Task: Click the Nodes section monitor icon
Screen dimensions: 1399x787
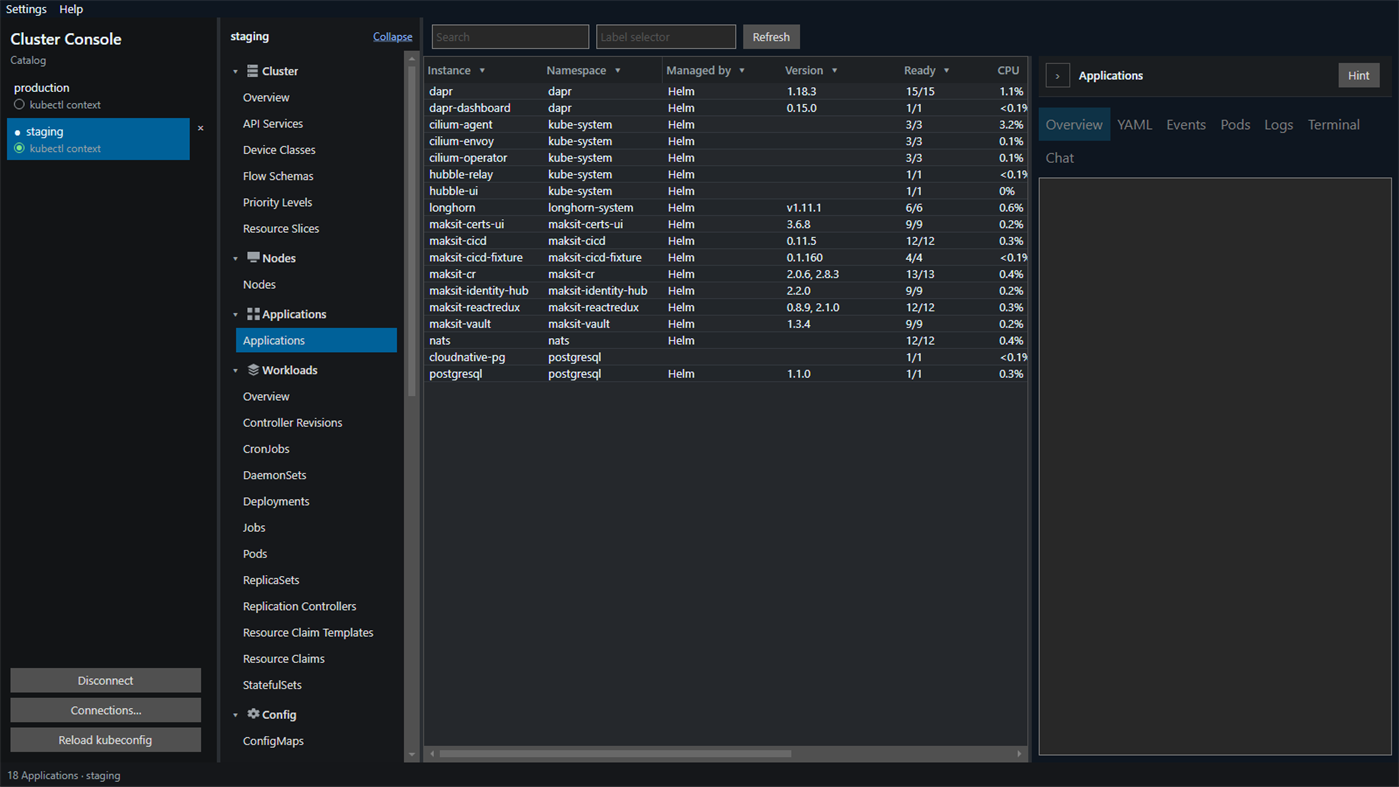Action: pos(253,258)
